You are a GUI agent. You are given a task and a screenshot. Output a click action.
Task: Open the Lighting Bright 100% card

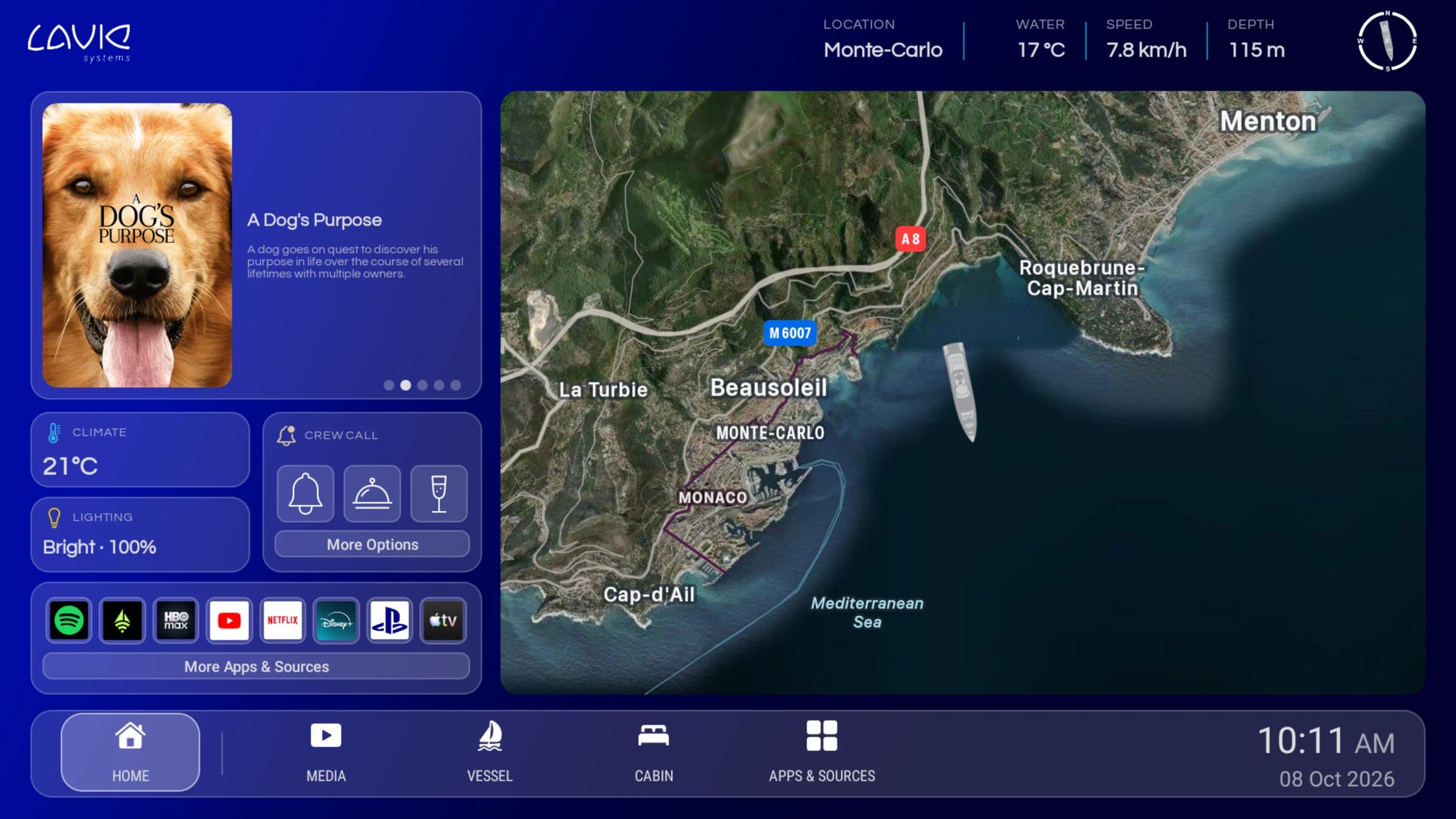(x=140, y=534)
